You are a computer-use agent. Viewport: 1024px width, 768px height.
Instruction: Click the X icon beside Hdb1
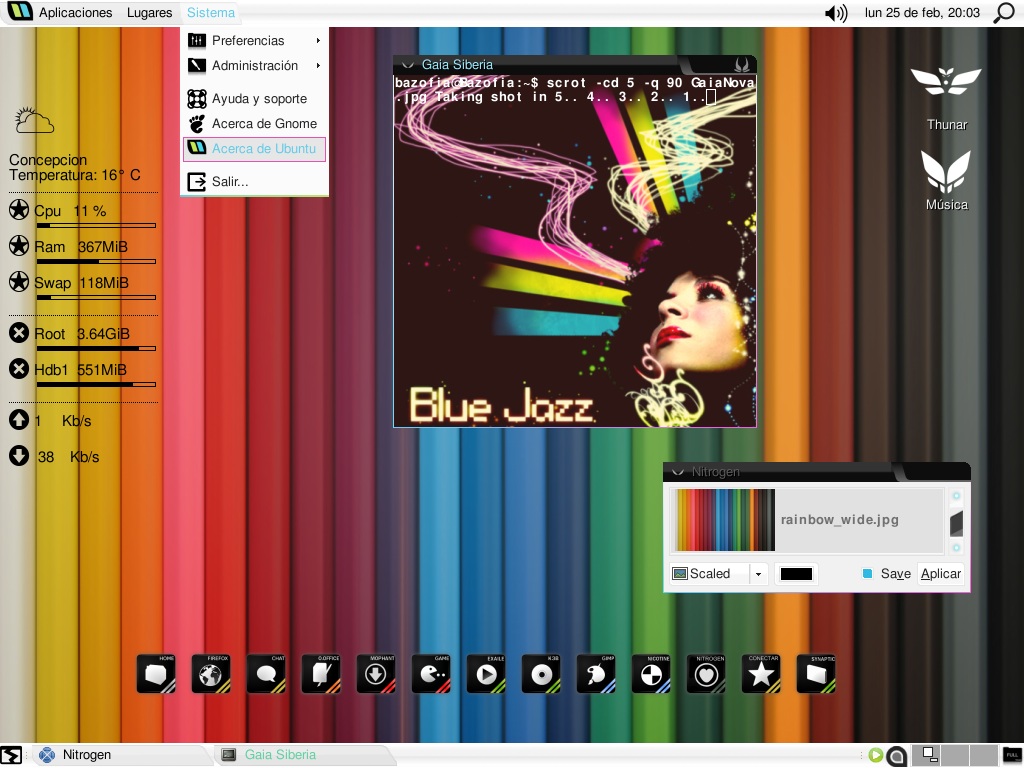19,369
